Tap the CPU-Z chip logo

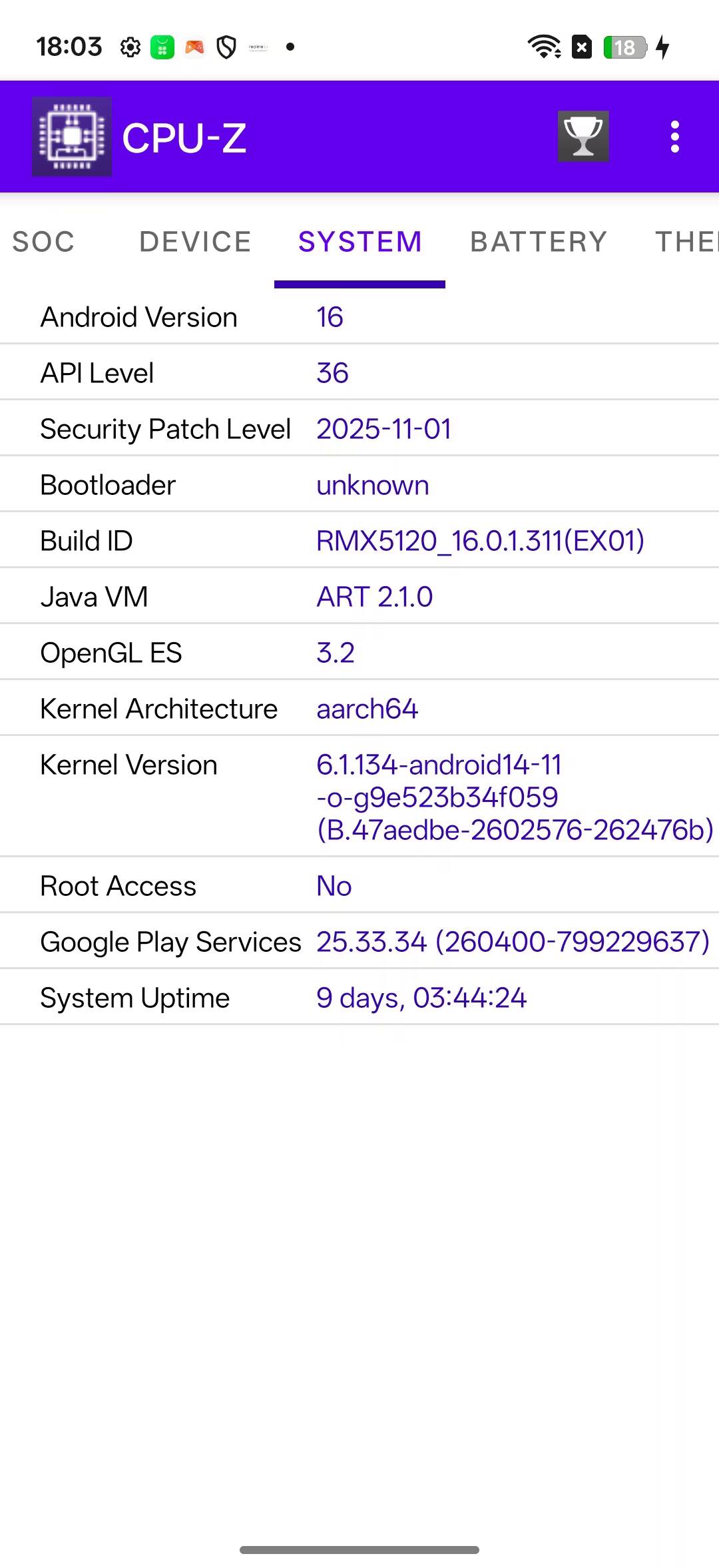click(x=72, y=137)
